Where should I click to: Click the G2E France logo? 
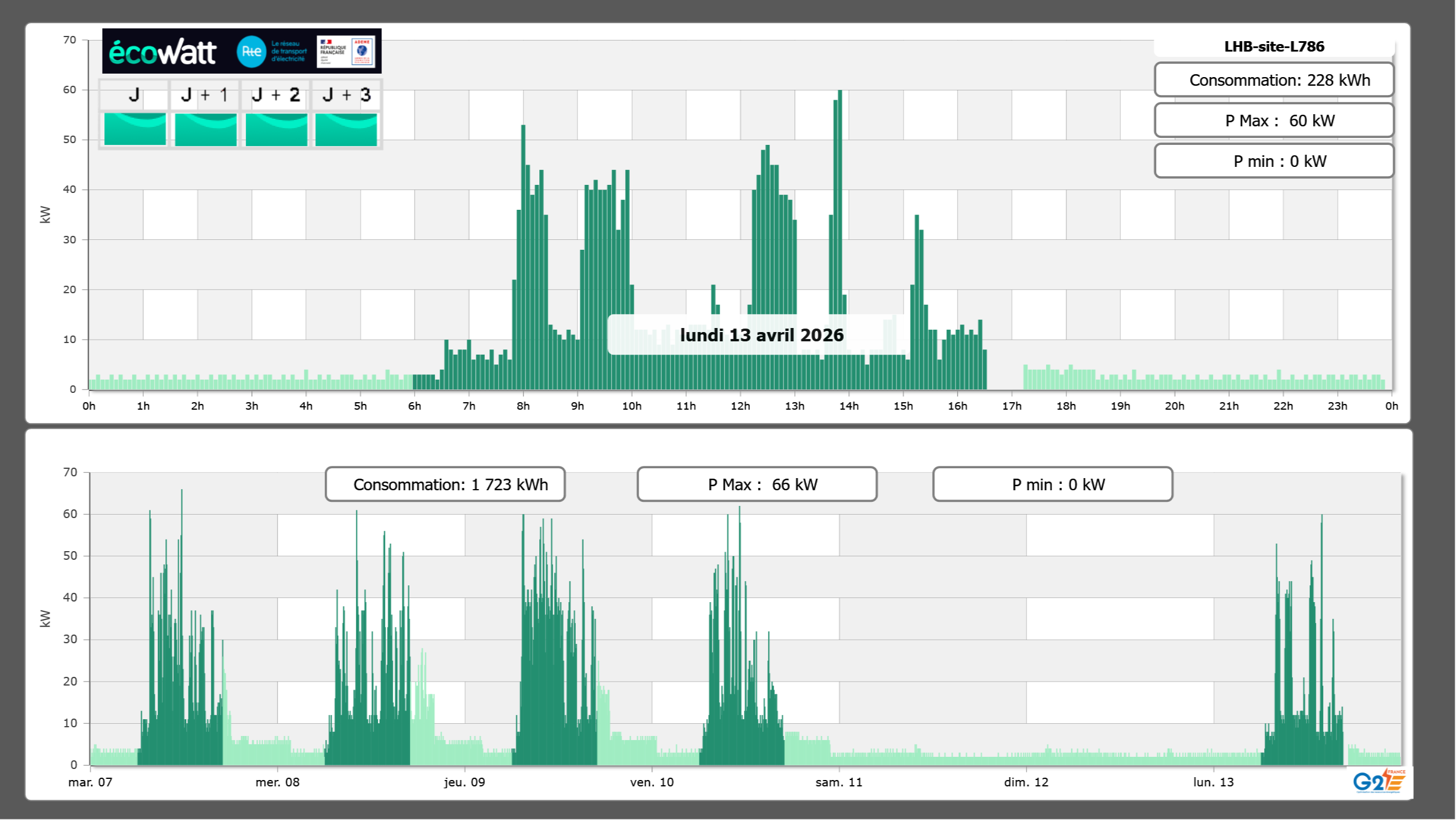tap(1379, 781)
